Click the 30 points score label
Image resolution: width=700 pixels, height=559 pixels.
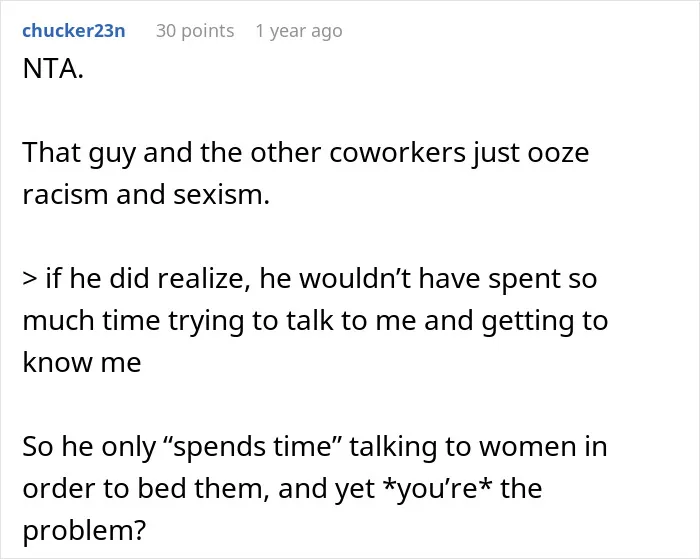tap(195, 31)
